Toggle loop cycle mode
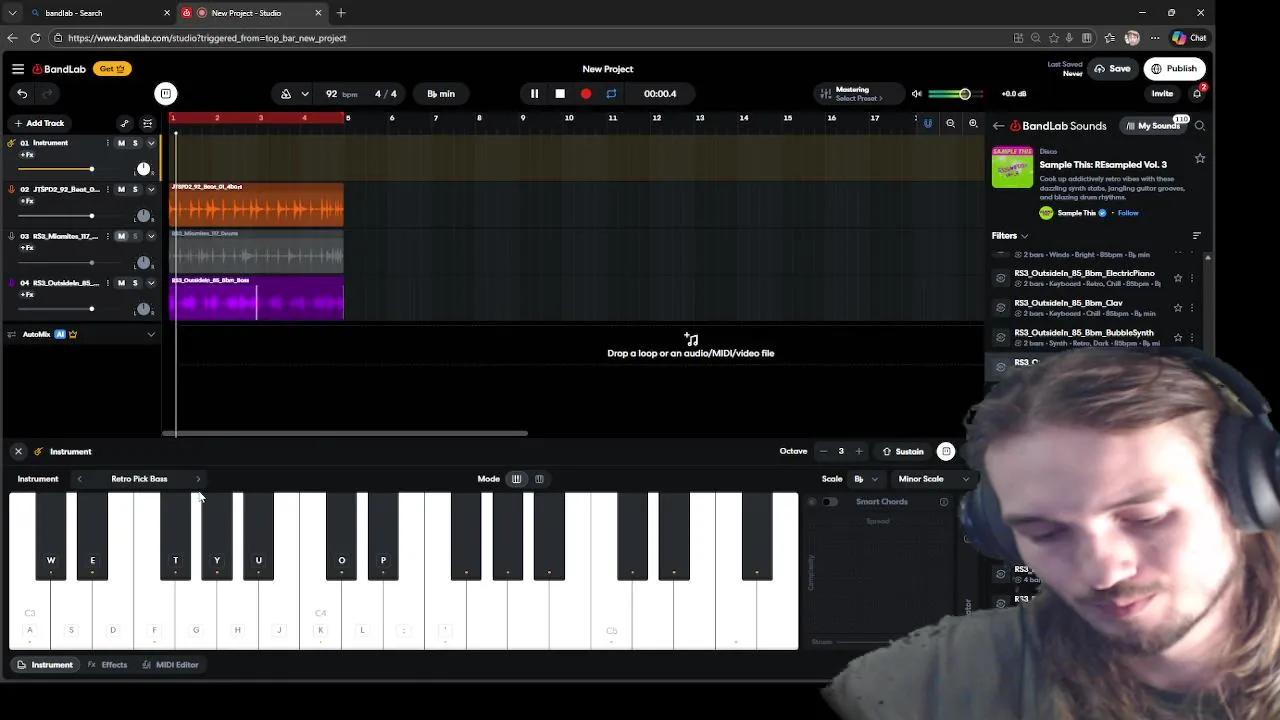Viewport: 1280px width, 720px height. click(611, 94)
